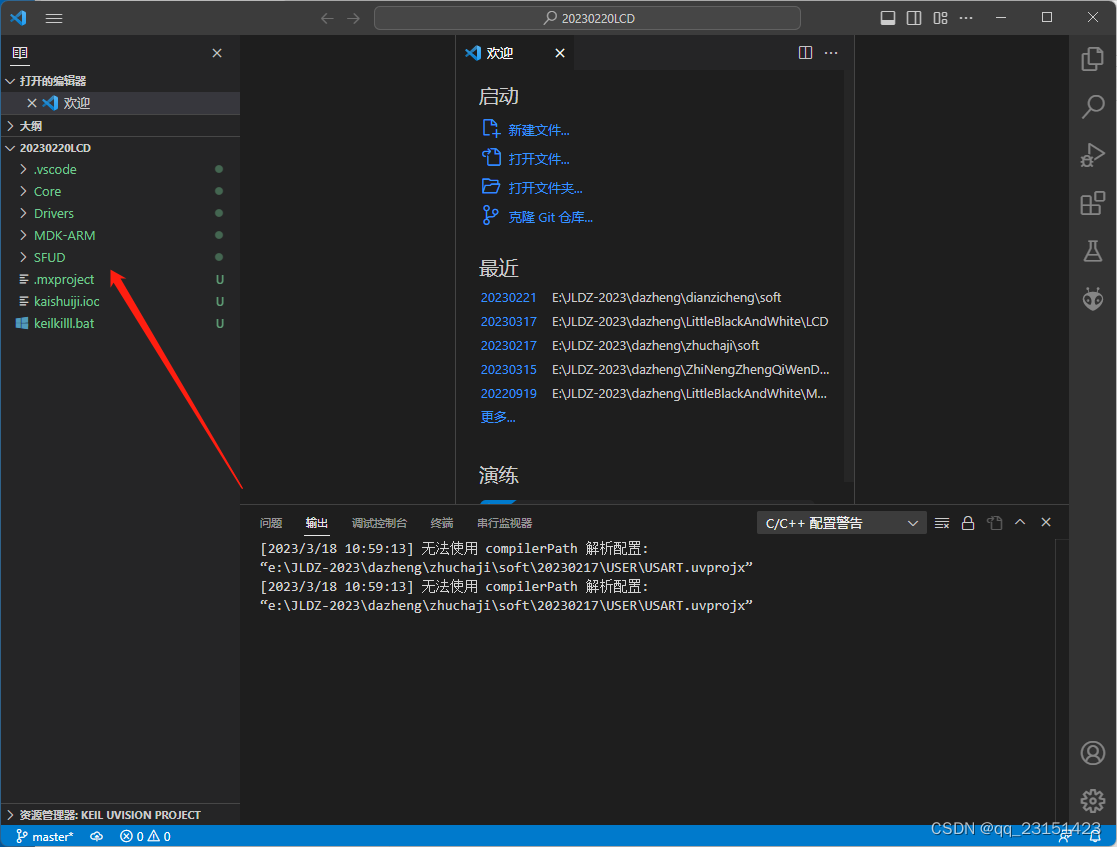Click the master* git branch in status bar
The image size is (1117, 847).
[45, 837]
